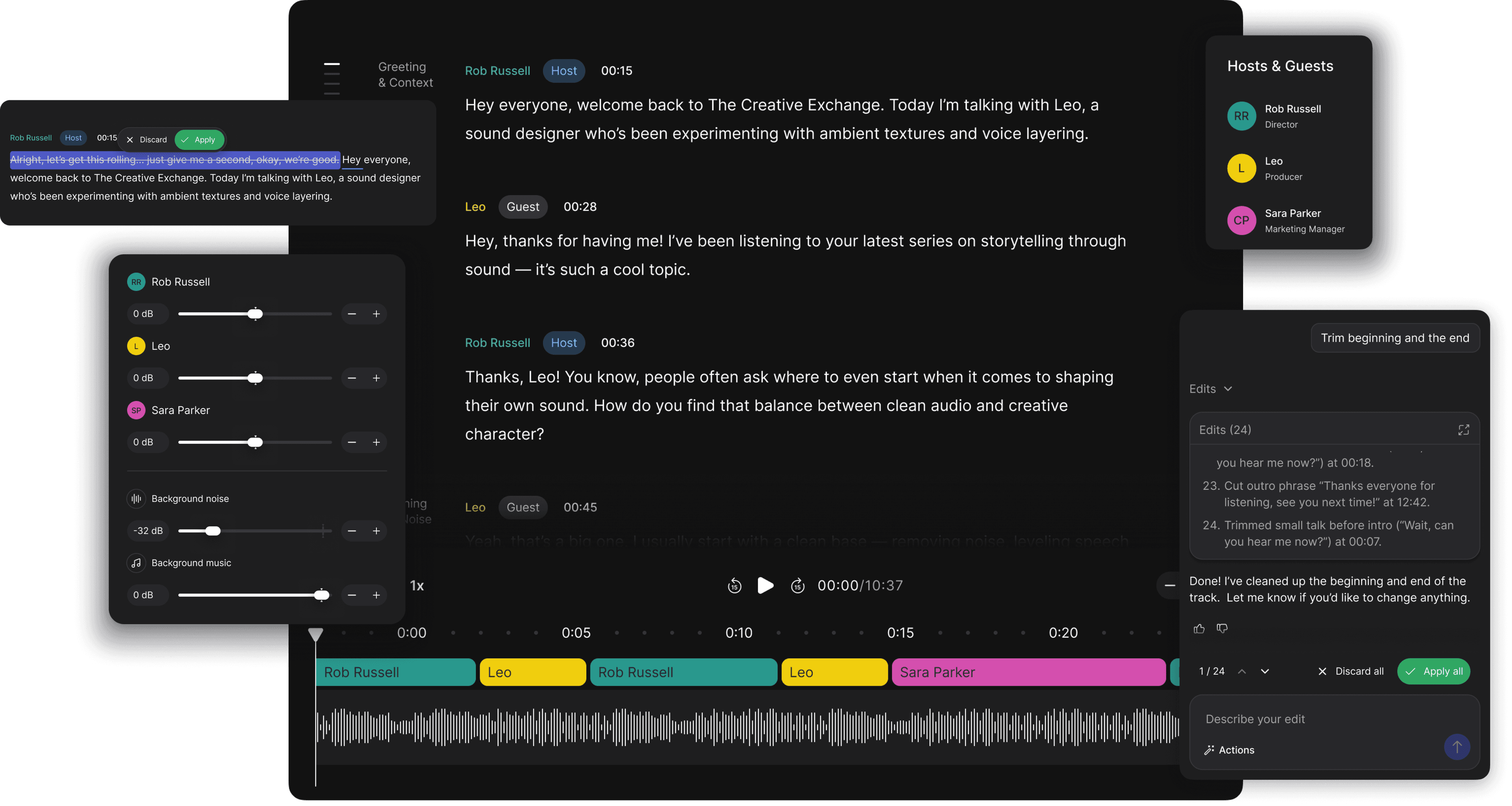Go to next edit with down chevron

(1265, 671)
